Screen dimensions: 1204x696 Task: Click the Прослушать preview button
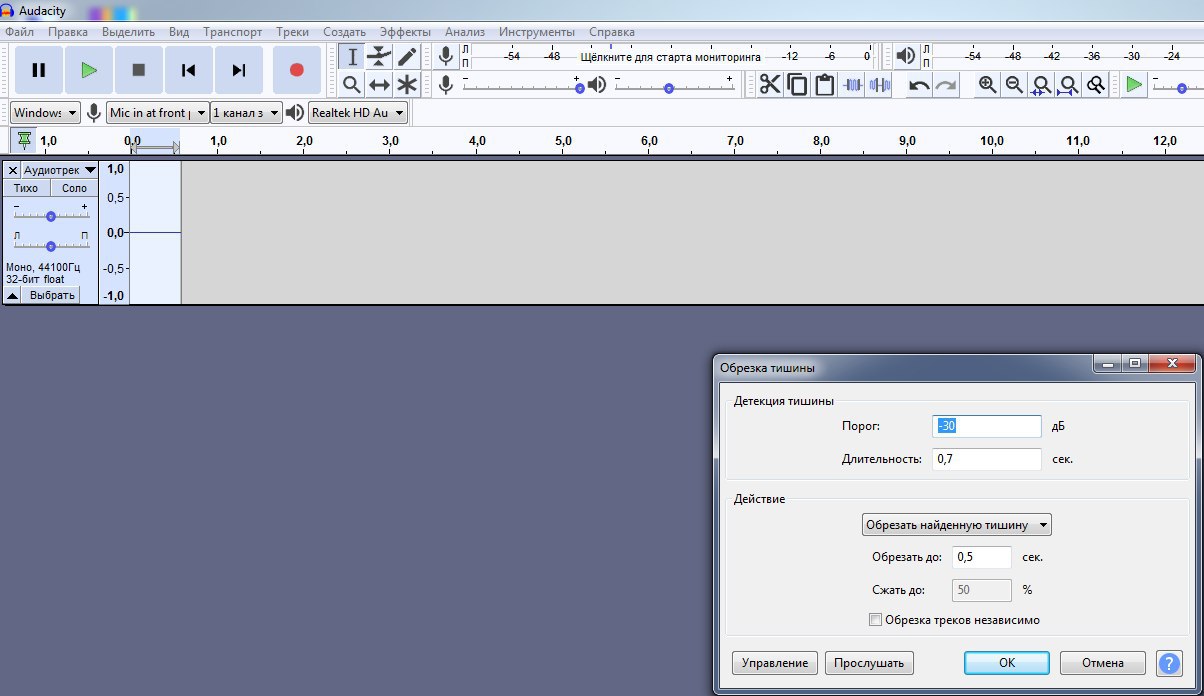[869, 663]
